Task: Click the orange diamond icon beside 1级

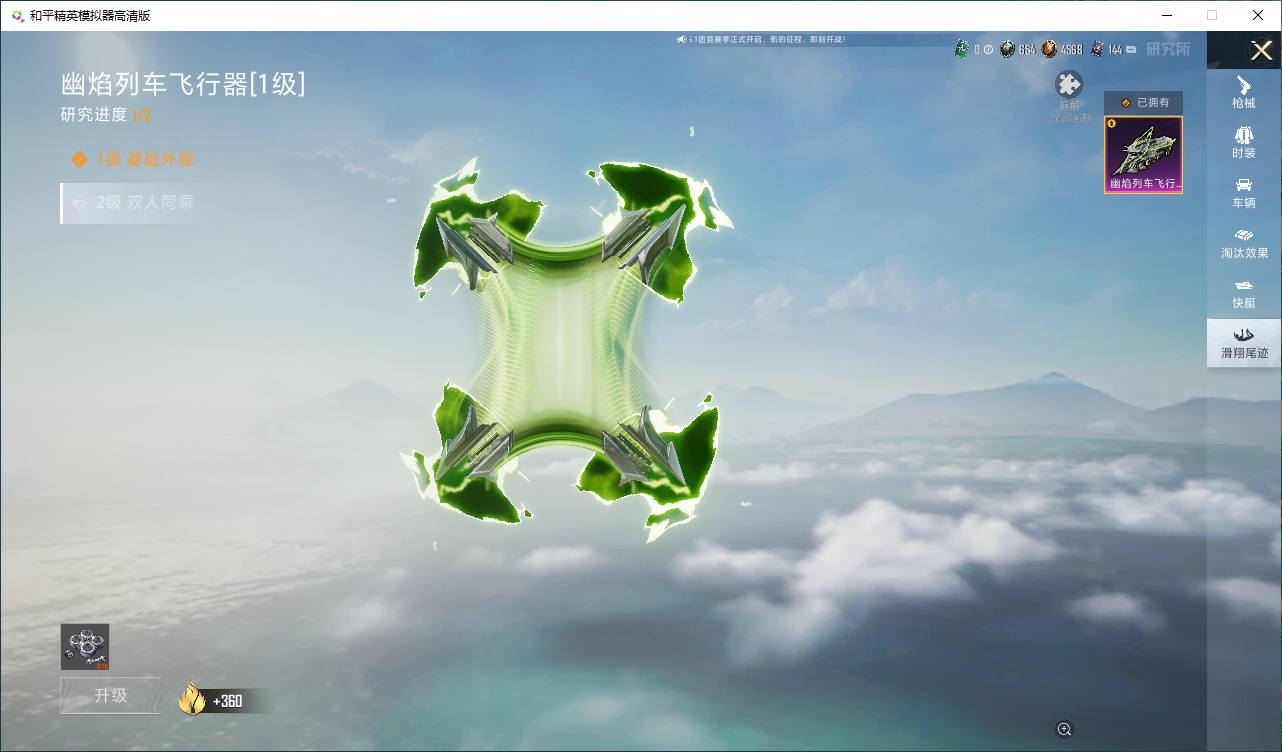Action: [79, 159]
